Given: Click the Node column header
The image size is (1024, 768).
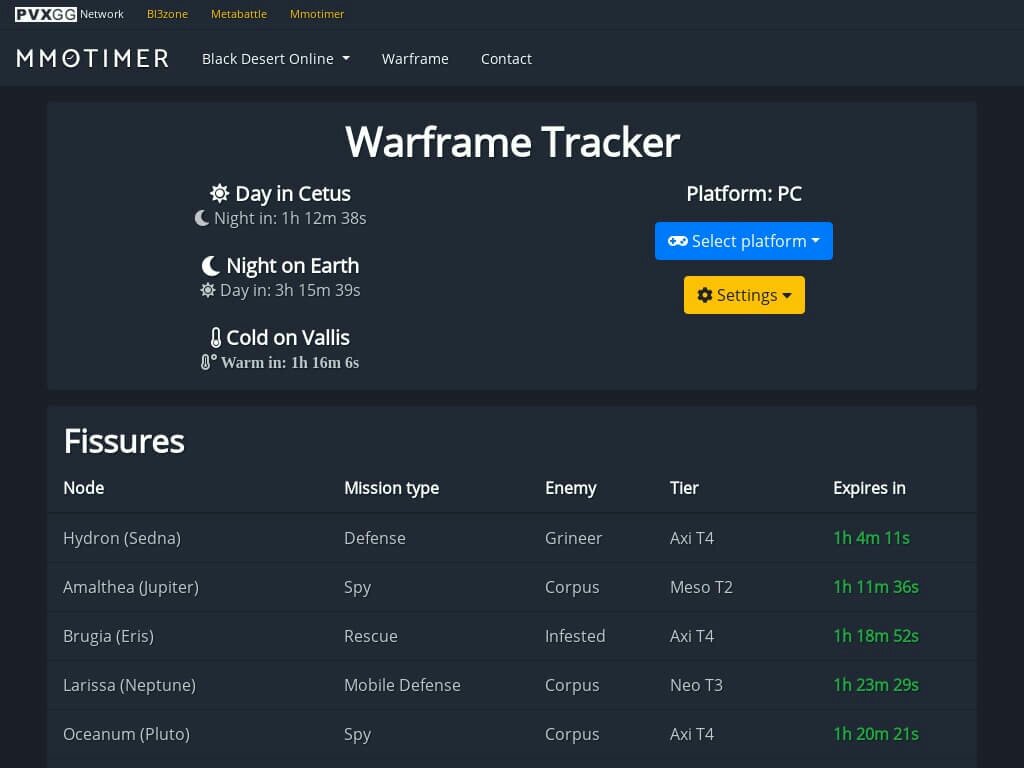Looking at the screenshot, I should pos(84,488).
